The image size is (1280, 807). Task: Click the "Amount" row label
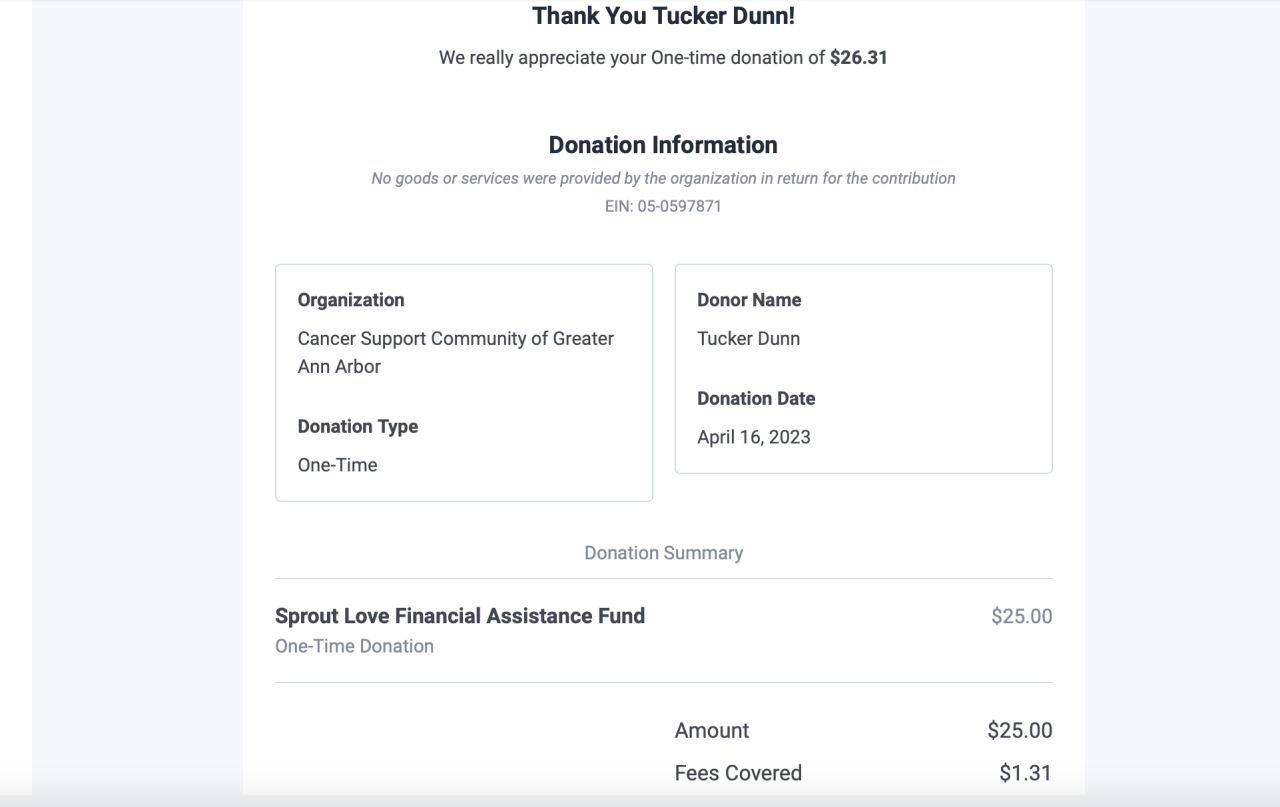click(712, 730)
